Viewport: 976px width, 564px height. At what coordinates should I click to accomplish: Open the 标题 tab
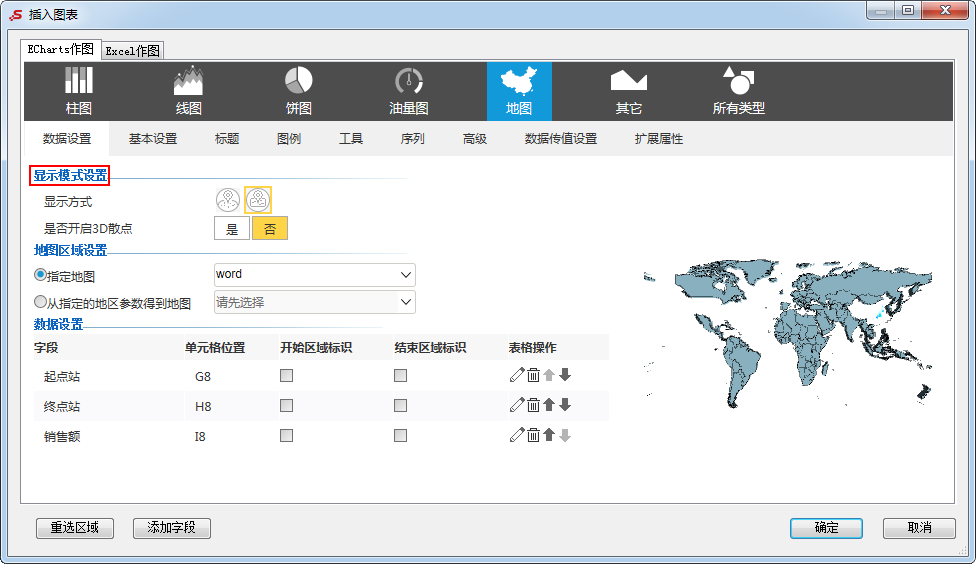coord(227,139)
